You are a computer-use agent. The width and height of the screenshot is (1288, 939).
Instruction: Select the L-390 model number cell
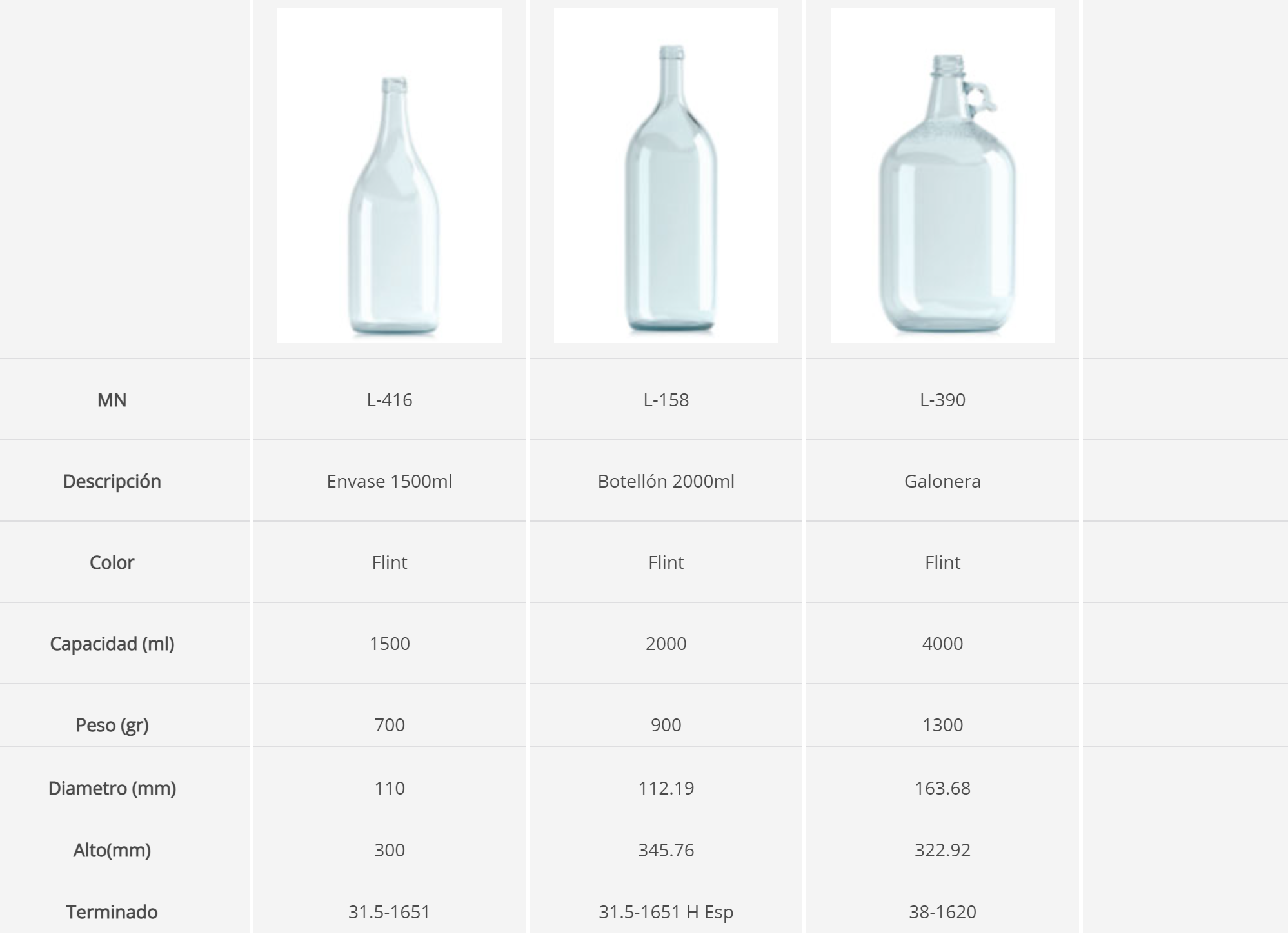tap(942, 400)
